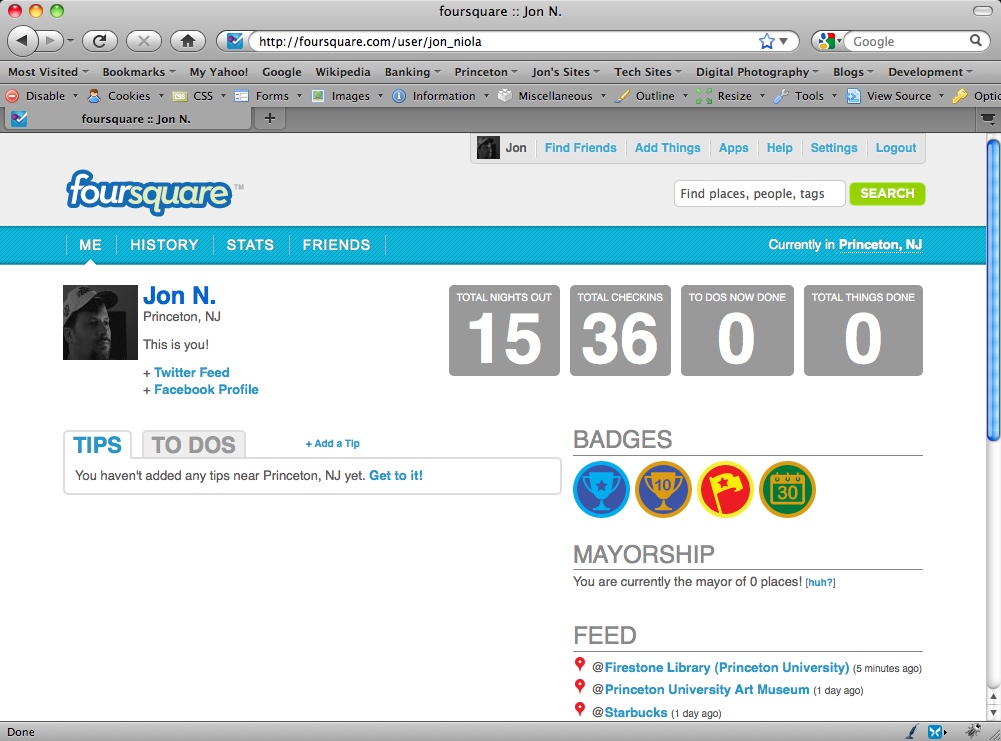Click the Logout link

(x=896, y=148)
